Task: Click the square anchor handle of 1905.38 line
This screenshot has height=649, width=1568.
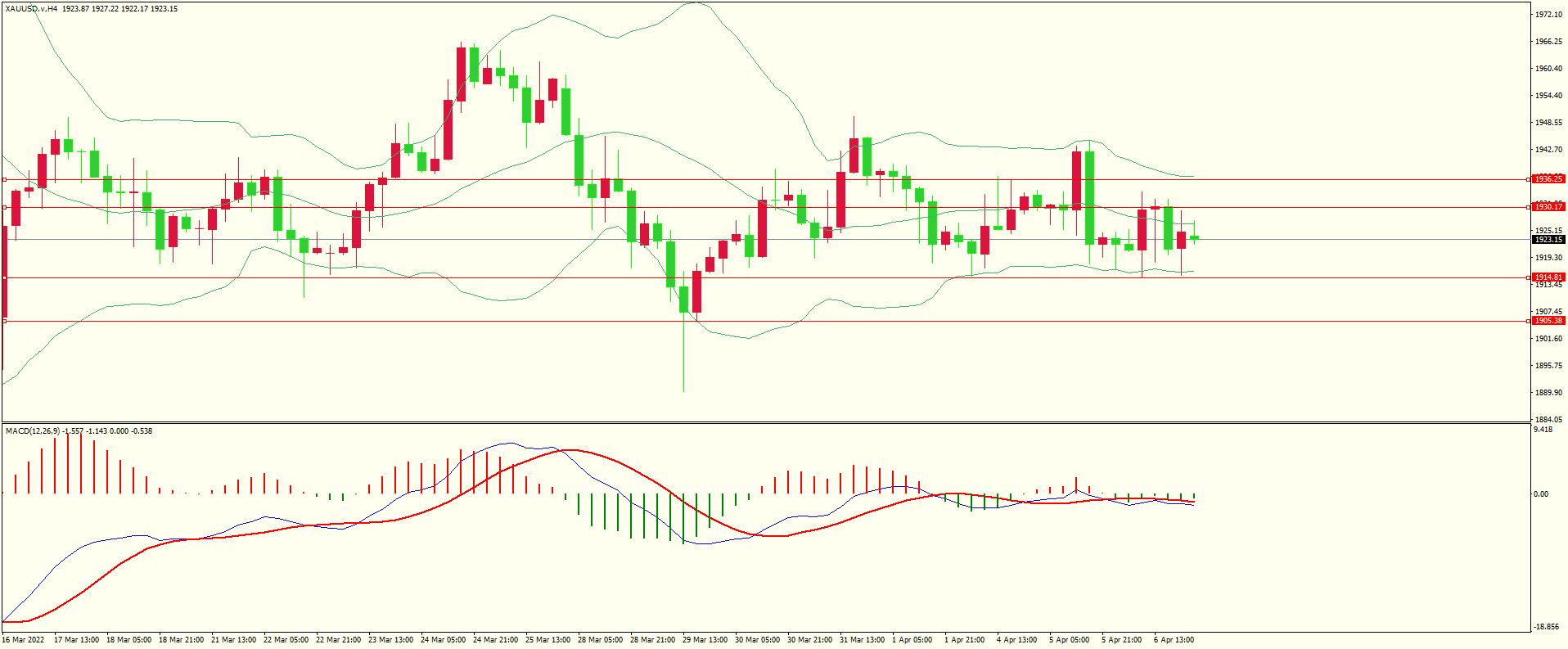Action: (5, 322)
